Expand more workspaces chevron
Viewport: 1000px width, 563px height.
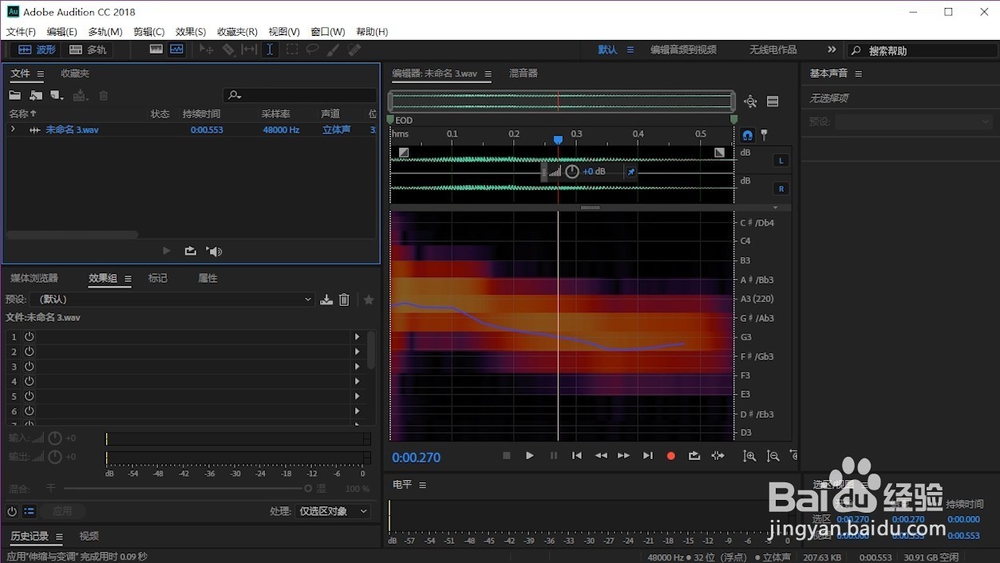tap(832, 49)
